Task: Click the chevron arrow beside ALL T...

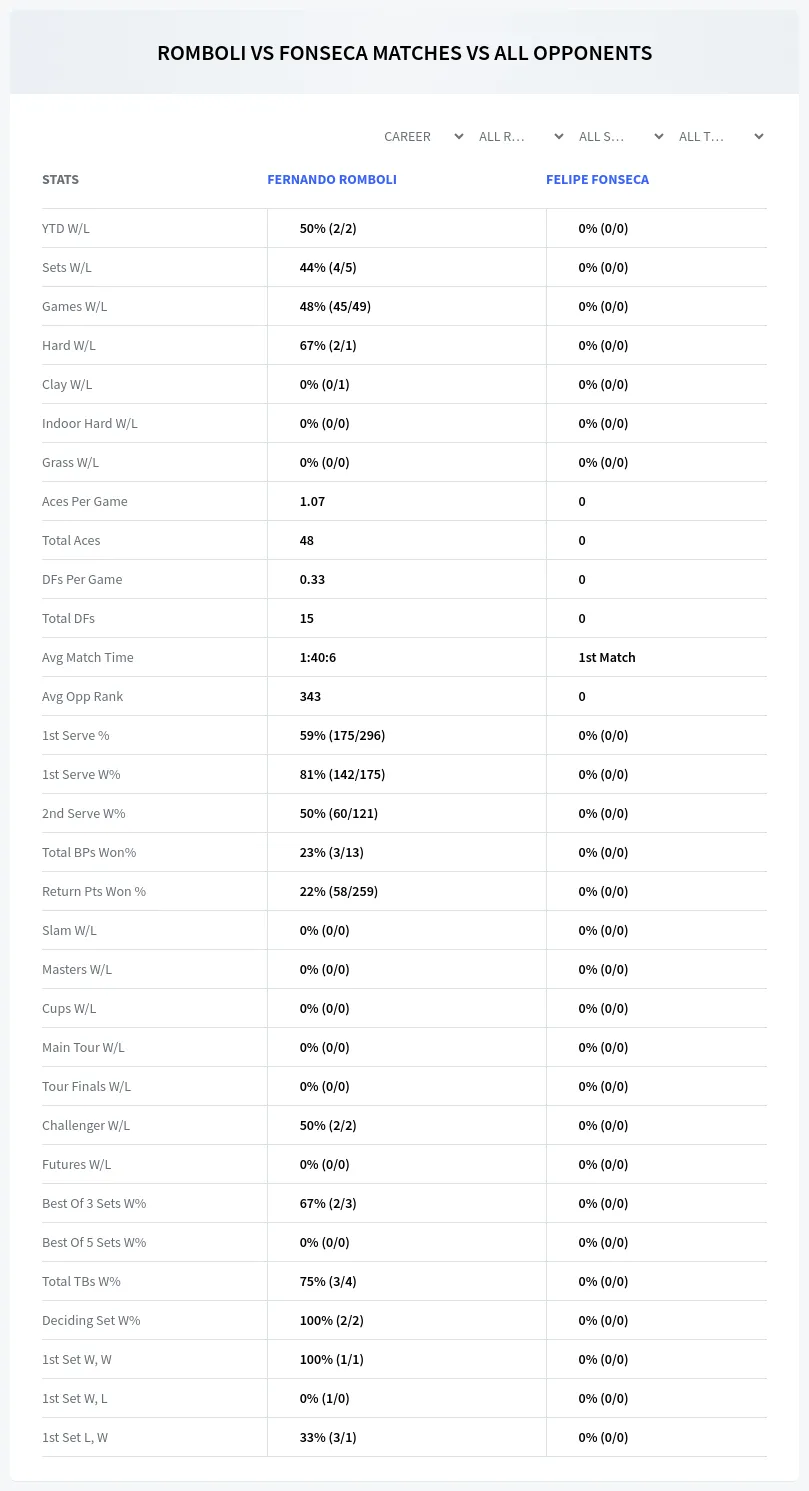Action: click(x=759, y=136)
